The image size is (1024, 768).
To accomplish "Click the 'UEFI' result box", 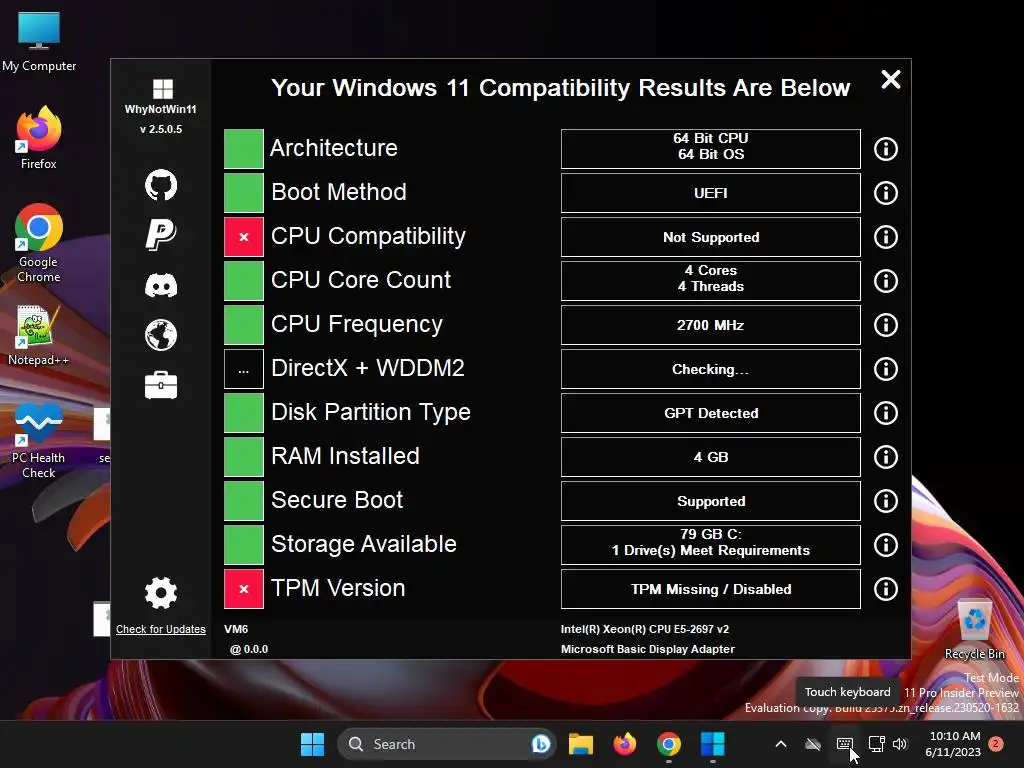I will click(x=711, y=193).
